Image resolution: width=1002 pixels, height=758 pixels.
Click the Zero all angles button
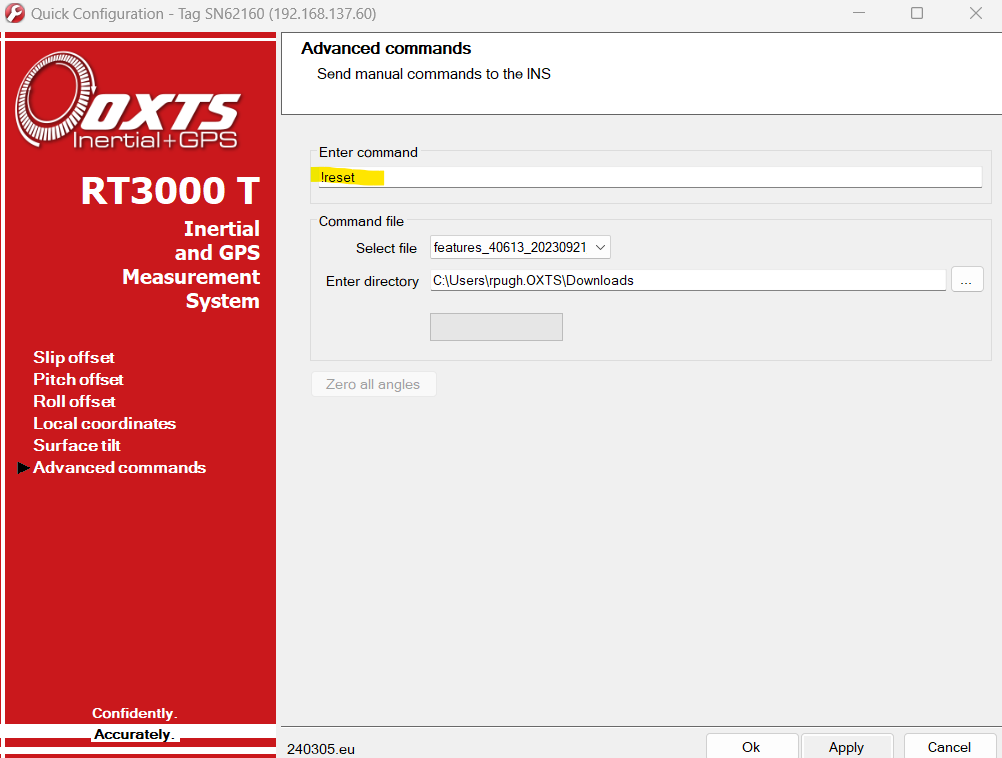coord(373,384)
